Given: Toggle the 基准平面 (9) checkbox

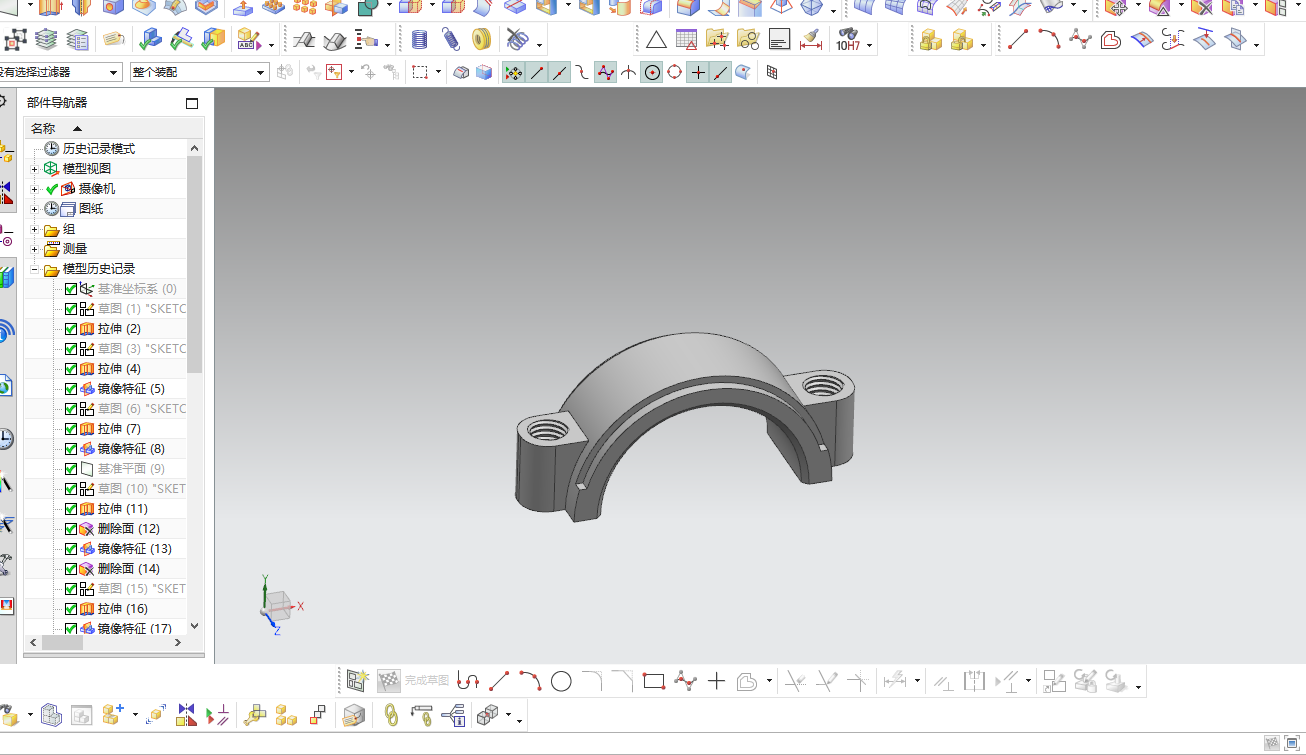Looking at the screenshot, I should click(x=71, y=469).
